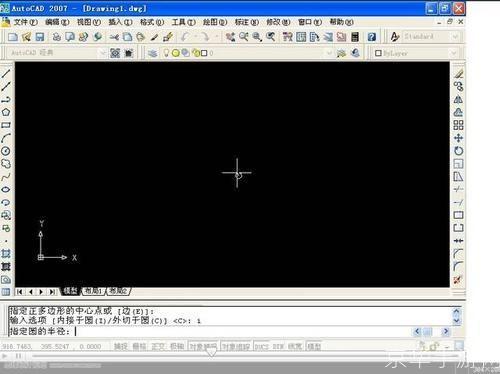Click the Save icon in Standard toolbar
The width and height of the screenshot is (500, 374).
click(x=40, y=37)
